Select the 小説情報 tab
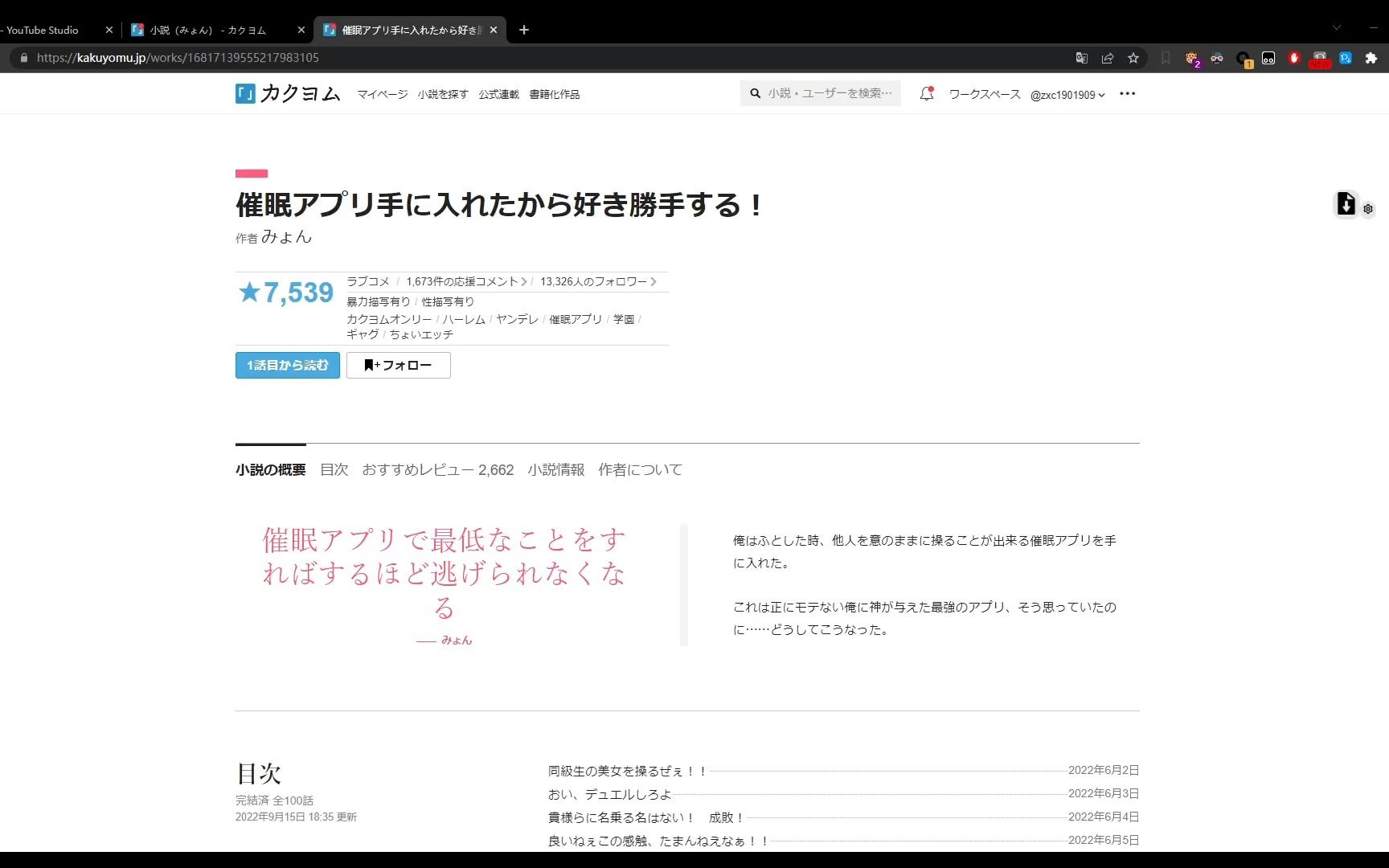This screenshot has width=1389, height=868. 556,469
